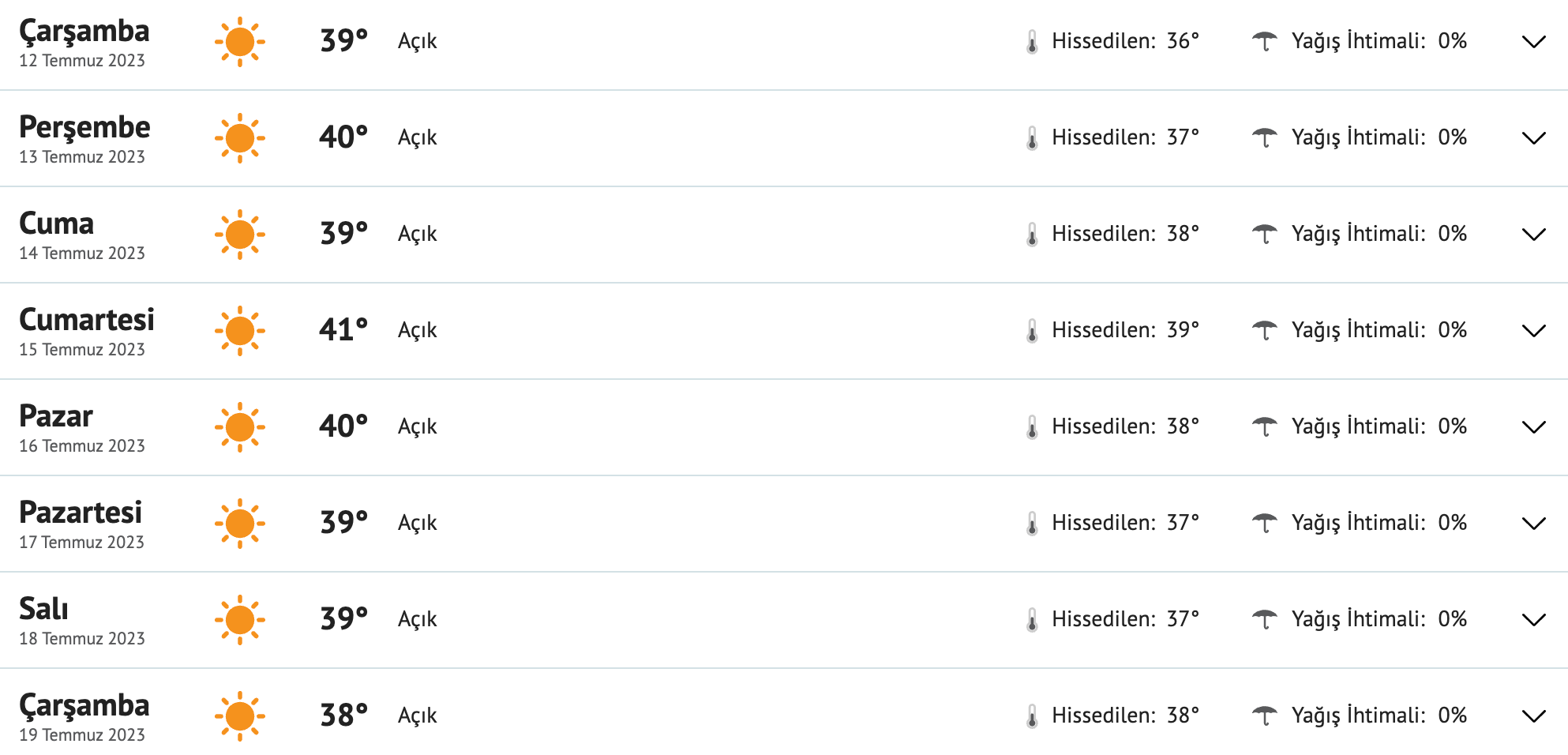
Task: Click the sun icon for Cumartesi
Action: (240, 331)
